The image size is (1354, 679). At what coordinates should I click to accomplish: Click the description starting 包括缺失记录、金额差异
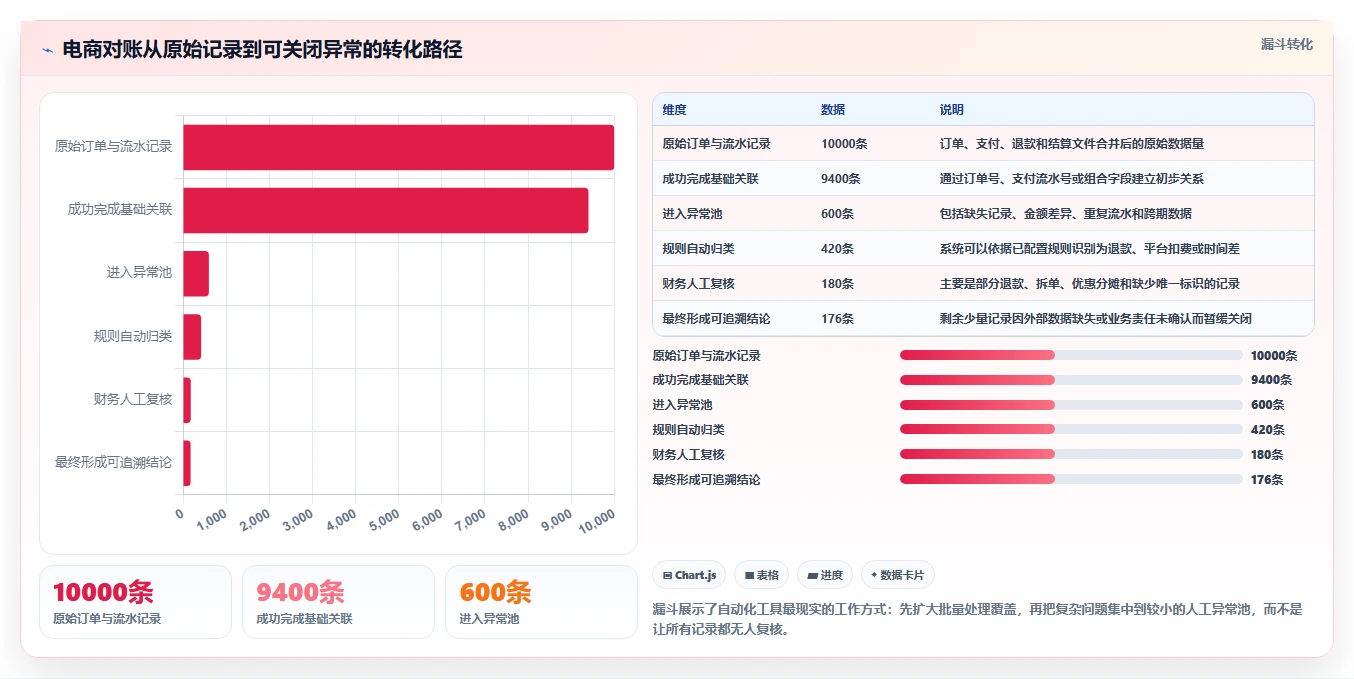(1065, 214)
